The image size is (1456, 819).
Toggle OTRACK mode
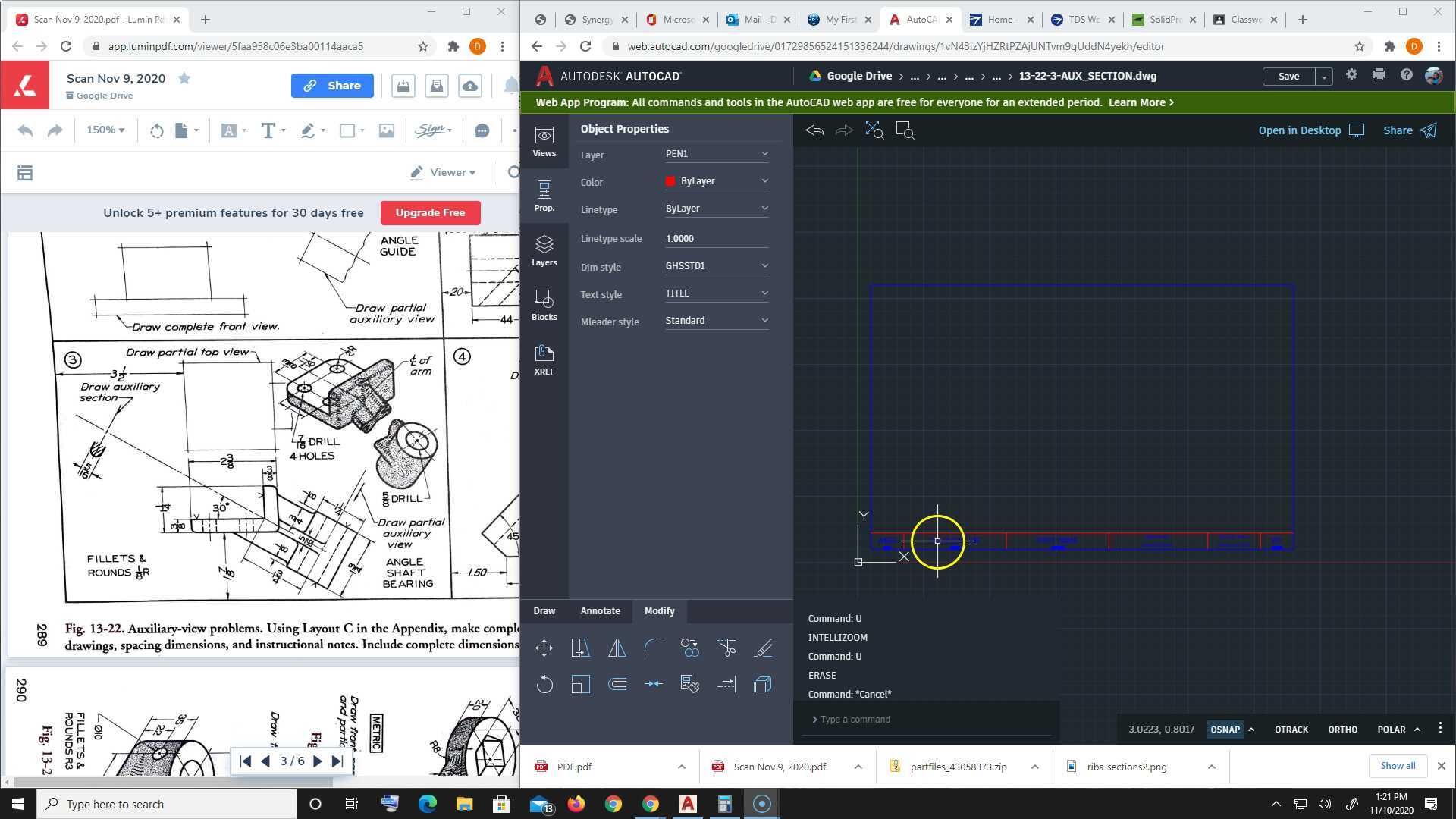point(1291,729)
